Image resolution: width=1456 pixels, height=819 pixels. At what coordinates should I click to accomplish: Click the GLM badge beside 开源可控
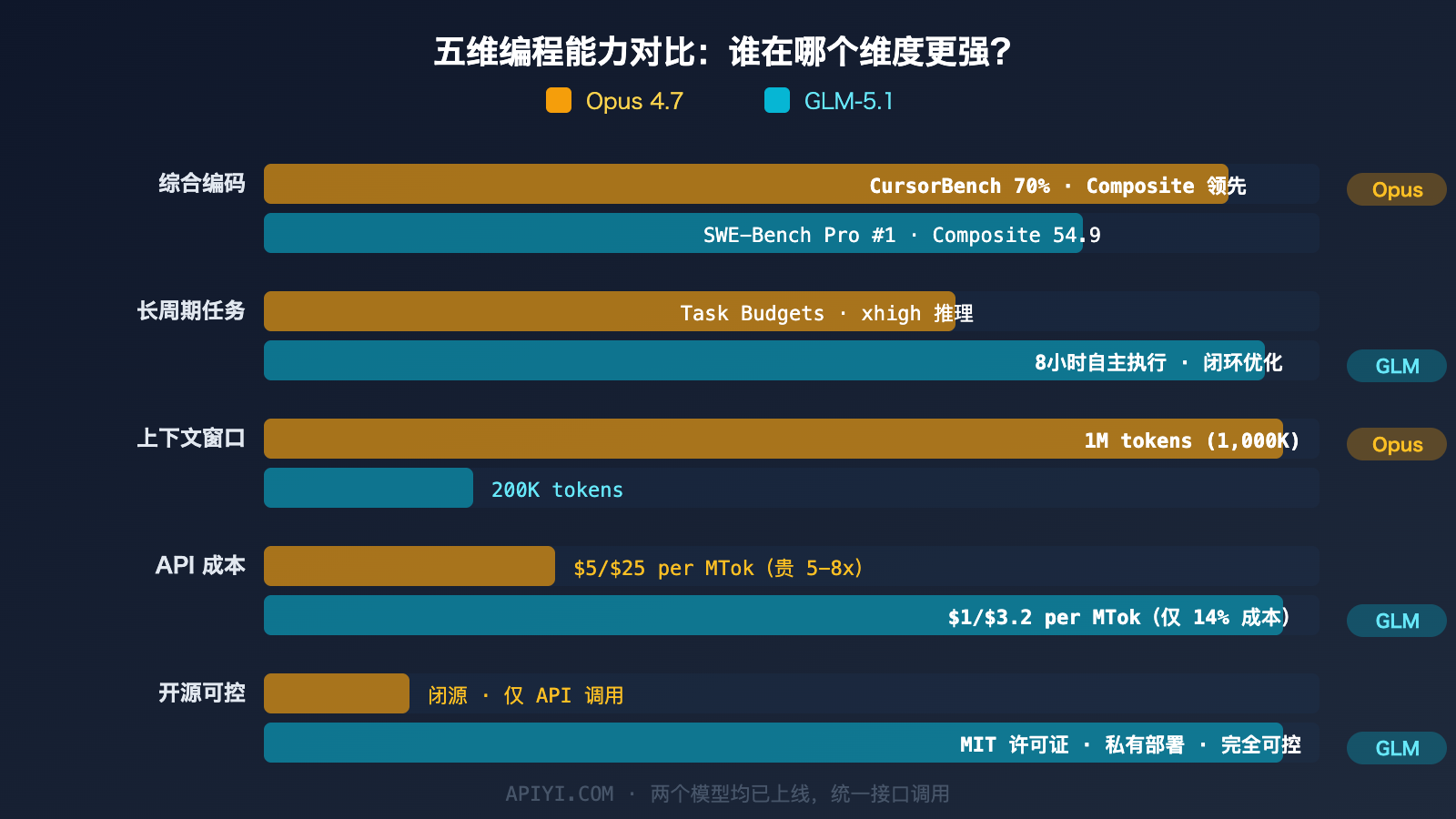pyautogui.click(x=1396, y=748)
